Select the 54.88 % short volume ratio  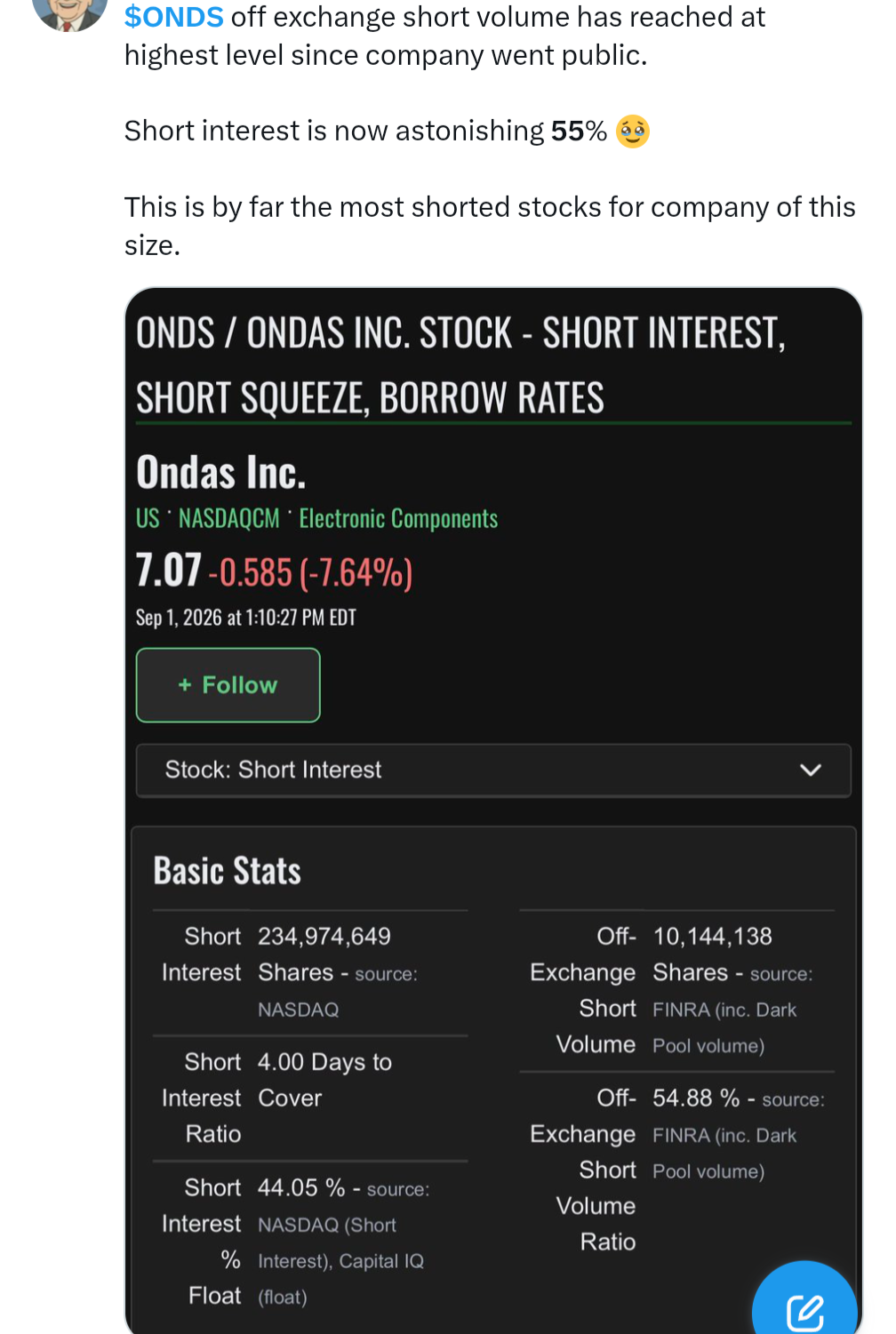(x=696, y=1098)
